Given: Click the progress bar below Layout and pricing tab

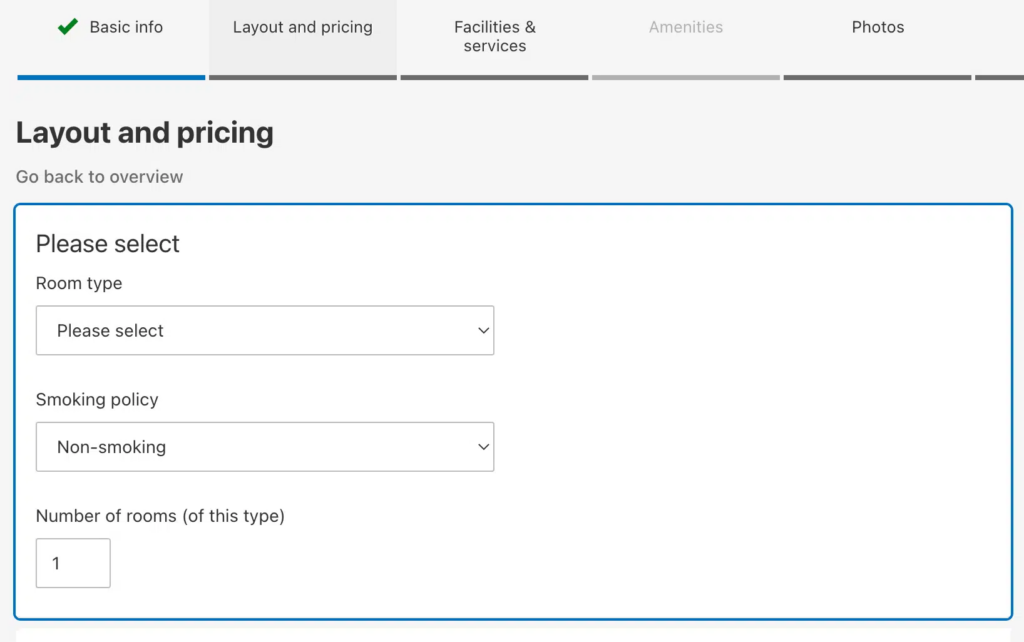Looking at the screenshot, I should pyautogui.click(x=302, y=77).
